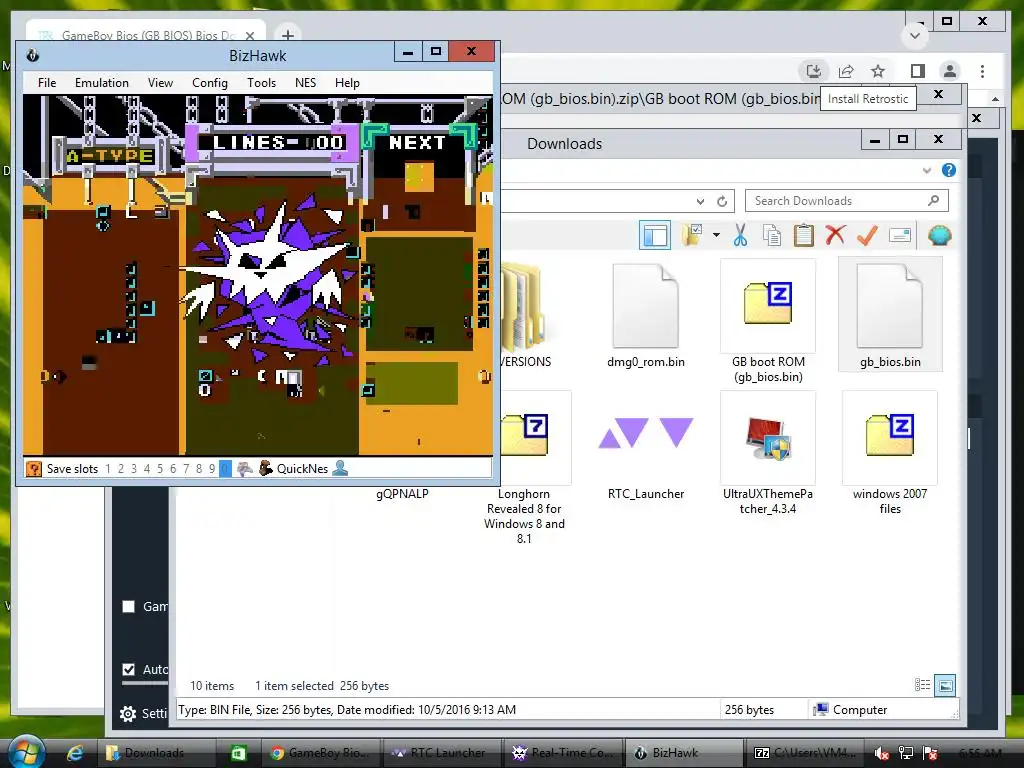Screen dimensions: 1024x768
Task: Click the Search Downloads field
Action: point(846,201)
